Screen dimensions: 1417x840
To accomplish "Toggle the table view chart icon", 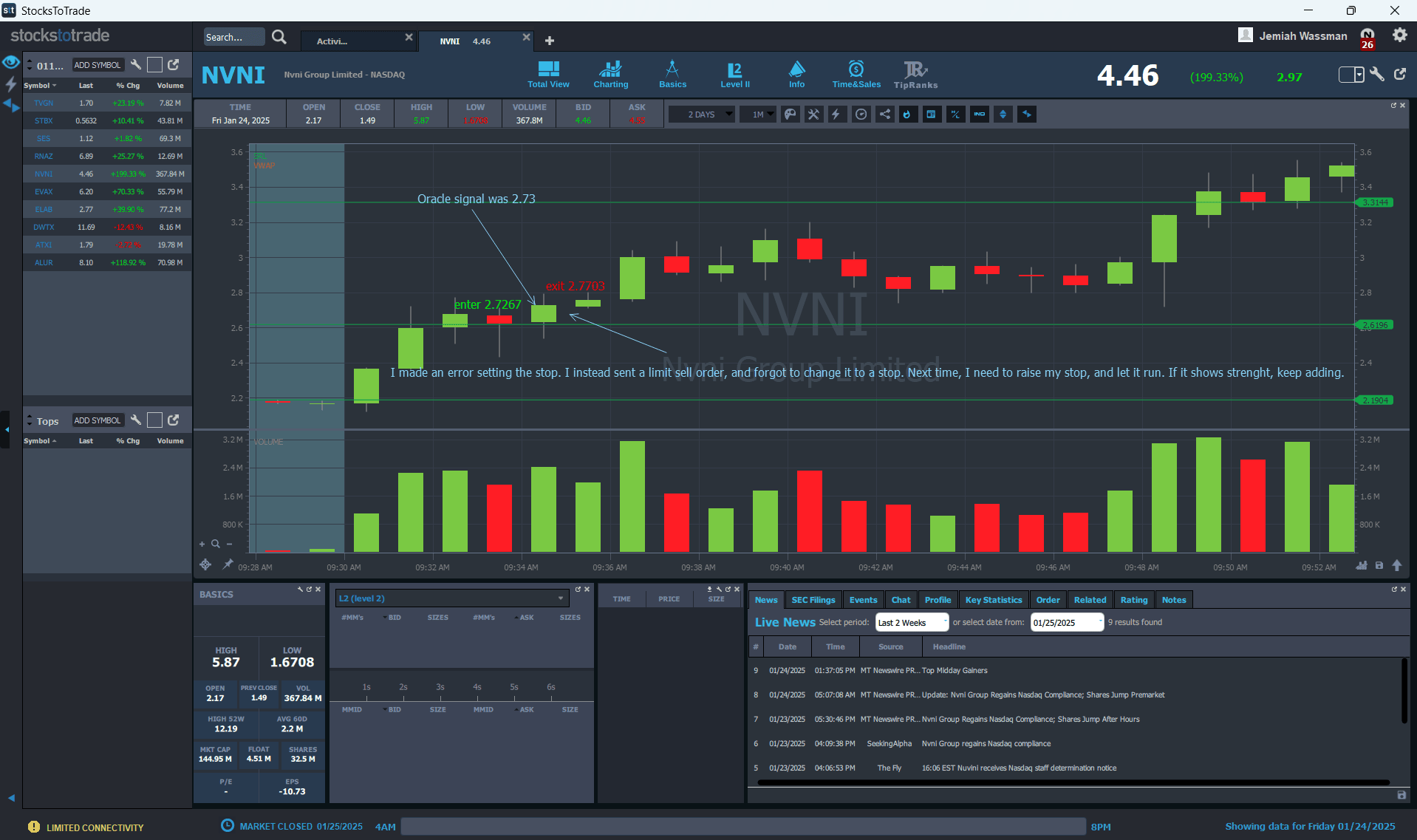I will click(x=931, y=115).
